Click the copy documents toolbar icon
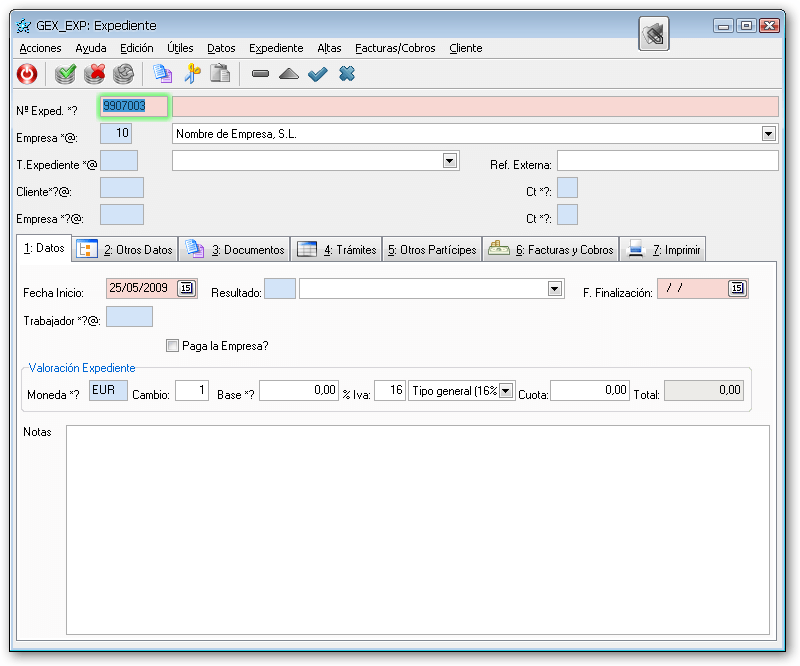This screenshot has width=800, height=666. (x=162, y=73)
